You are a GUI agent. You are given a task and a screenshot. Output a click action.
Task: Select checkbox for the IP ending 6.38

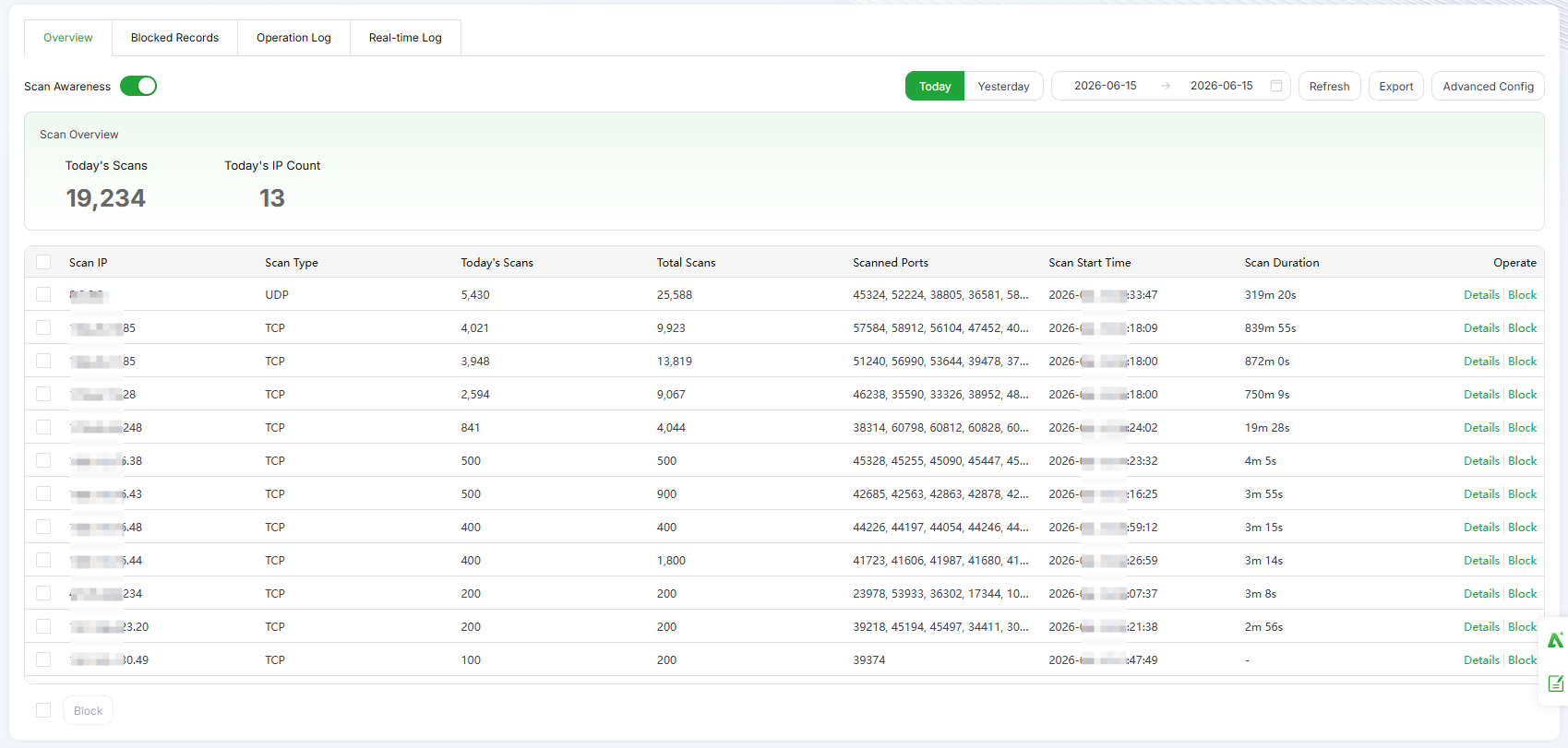coord(43,460)
